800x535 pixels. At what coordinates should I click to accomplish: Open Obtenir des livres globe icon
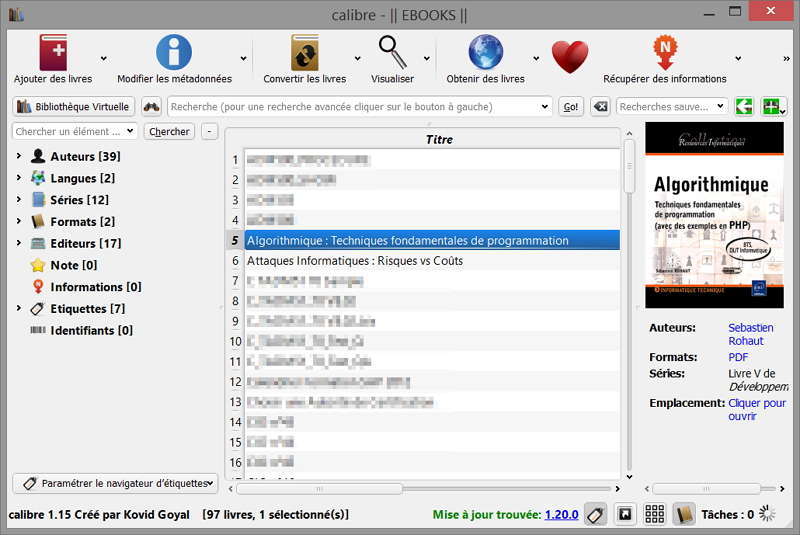point(485,52)
